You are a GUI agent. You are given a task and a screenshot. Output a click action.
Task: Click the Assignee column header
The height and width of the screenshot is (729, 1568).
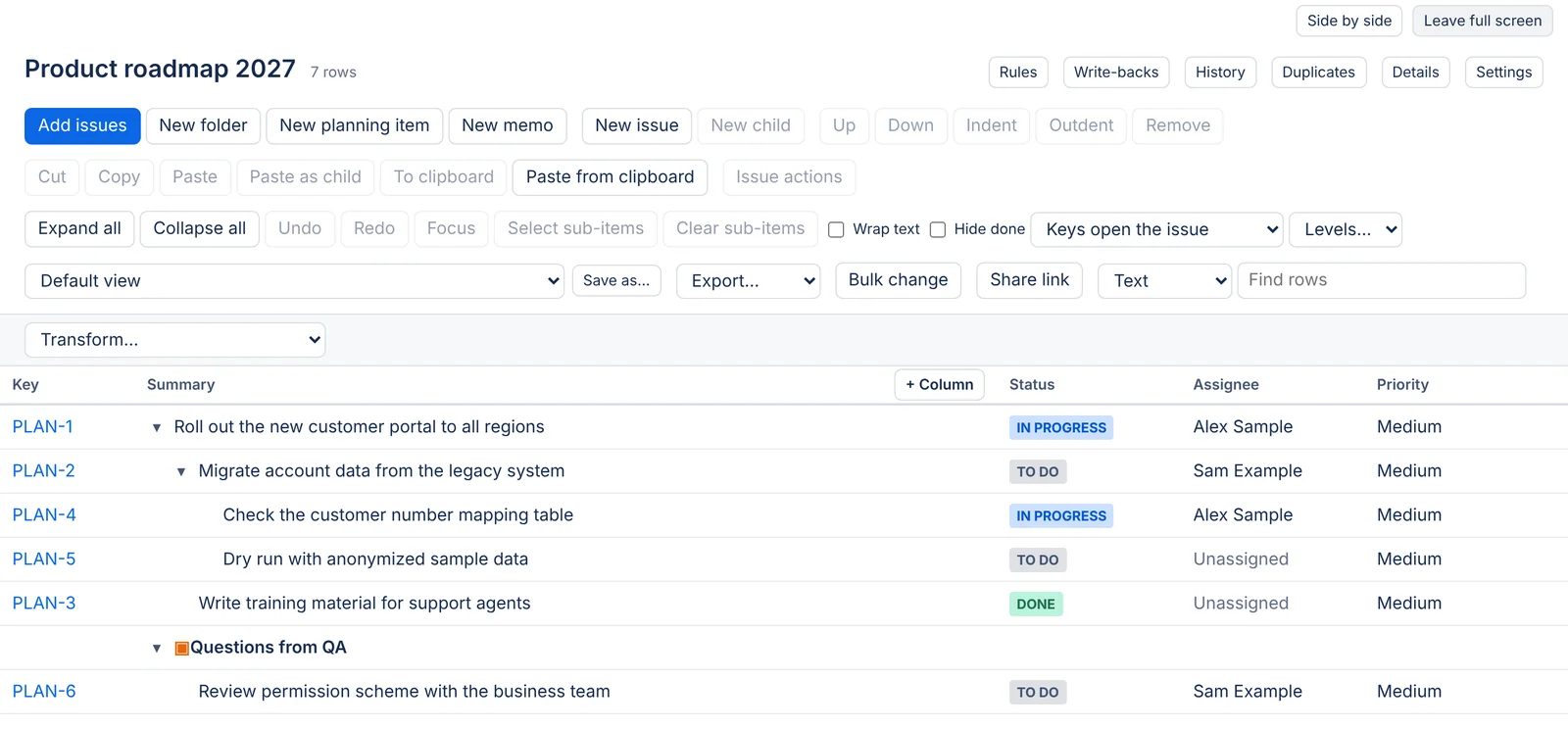point(1226,385)
